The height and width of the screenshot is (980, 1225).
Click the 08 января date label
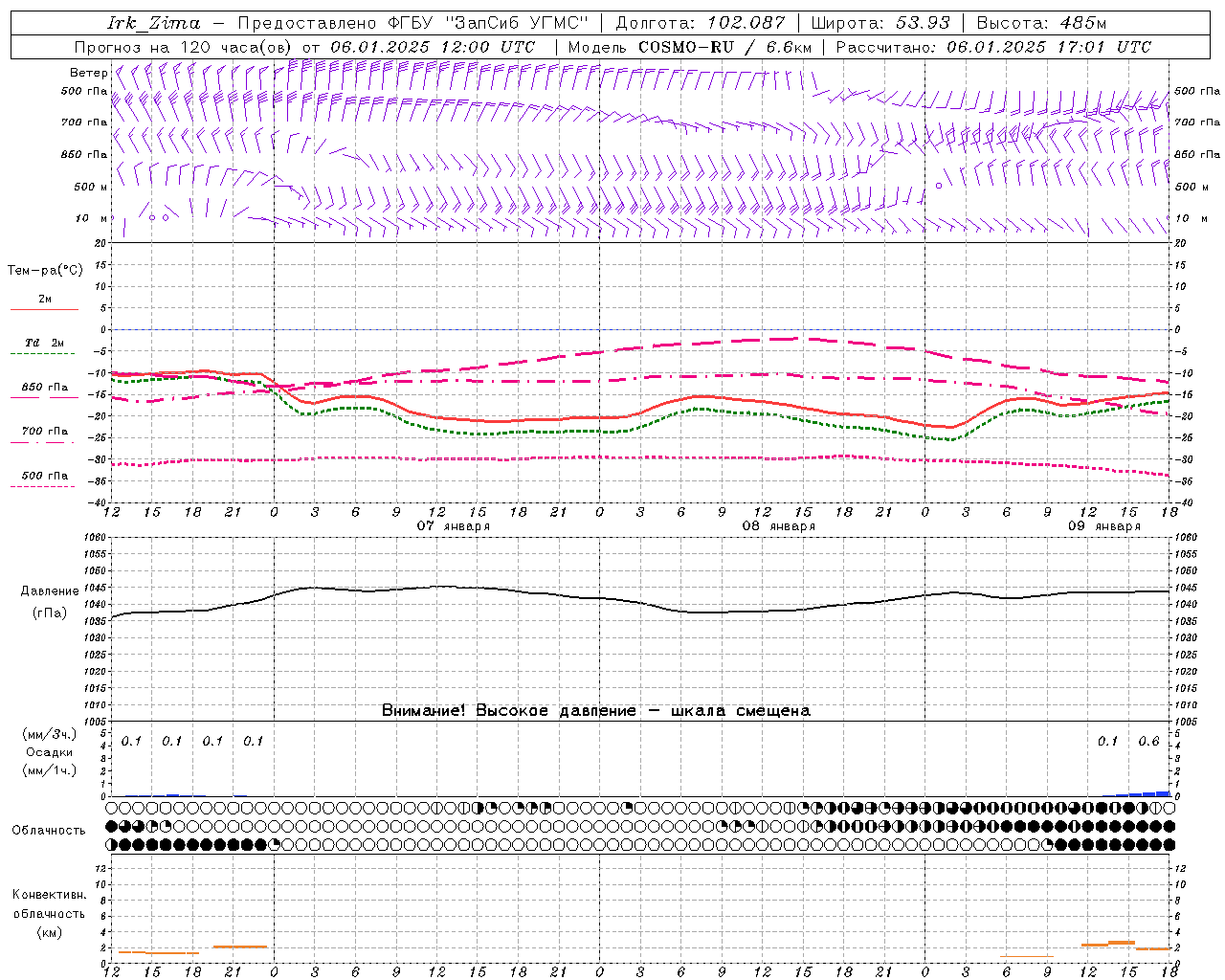click(x=779, y=525)
